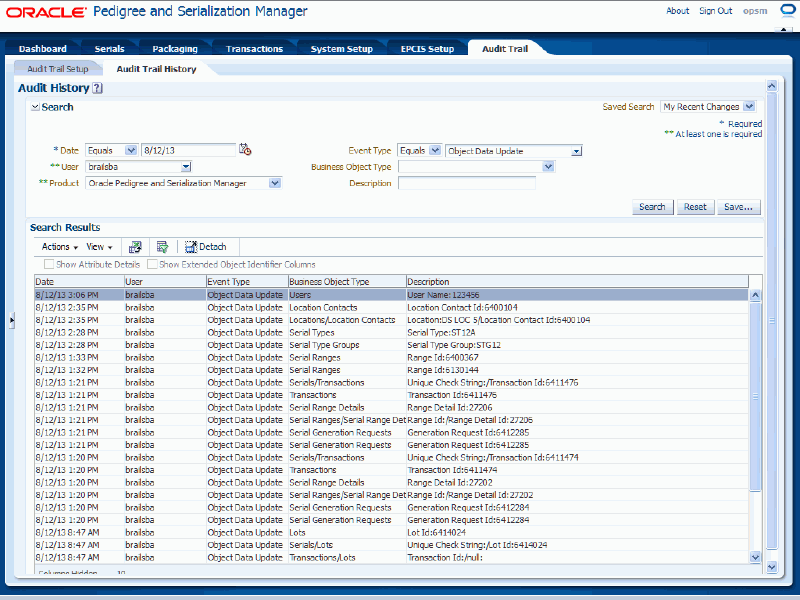Open the Audit Trail Setup subtab
The height and width of the screenshot is (600, 800).
pyautogui.click(x=58, y=69)
